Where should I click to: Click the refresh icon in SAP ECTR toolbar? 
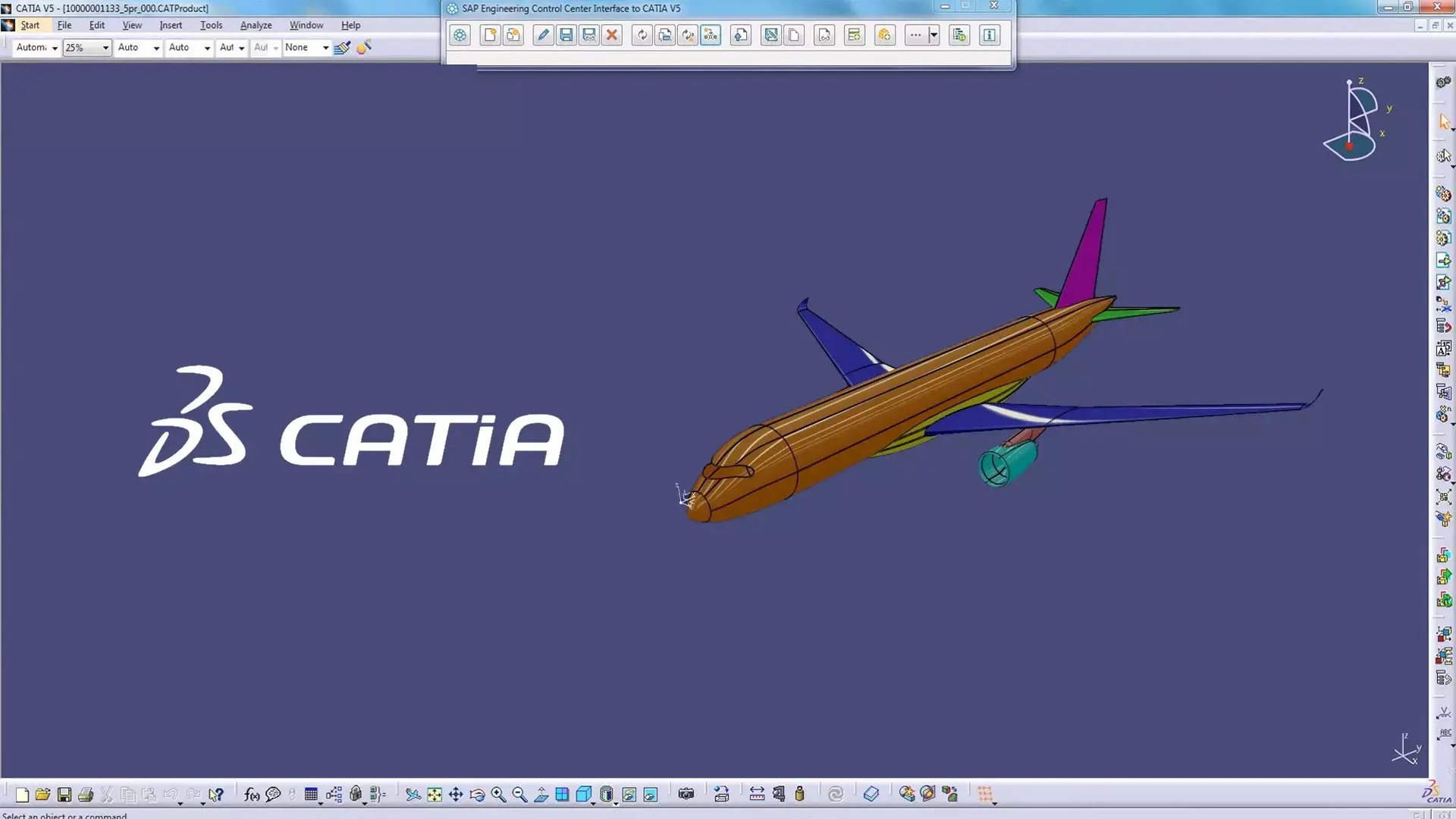click(x=642, y=35)
